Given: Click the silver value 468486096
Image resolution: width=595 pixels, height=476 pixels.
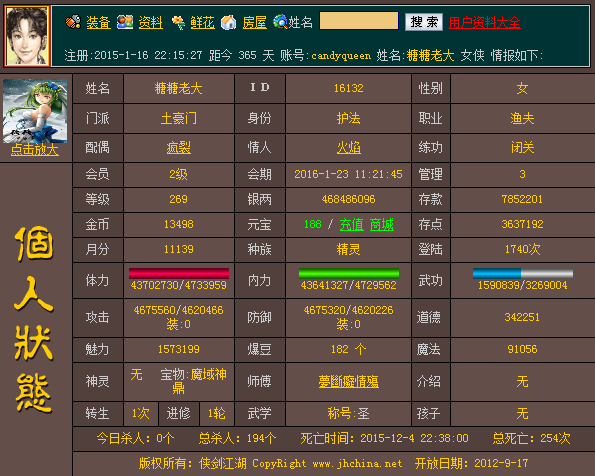Looking at the screenshot, I should (349, 199).
